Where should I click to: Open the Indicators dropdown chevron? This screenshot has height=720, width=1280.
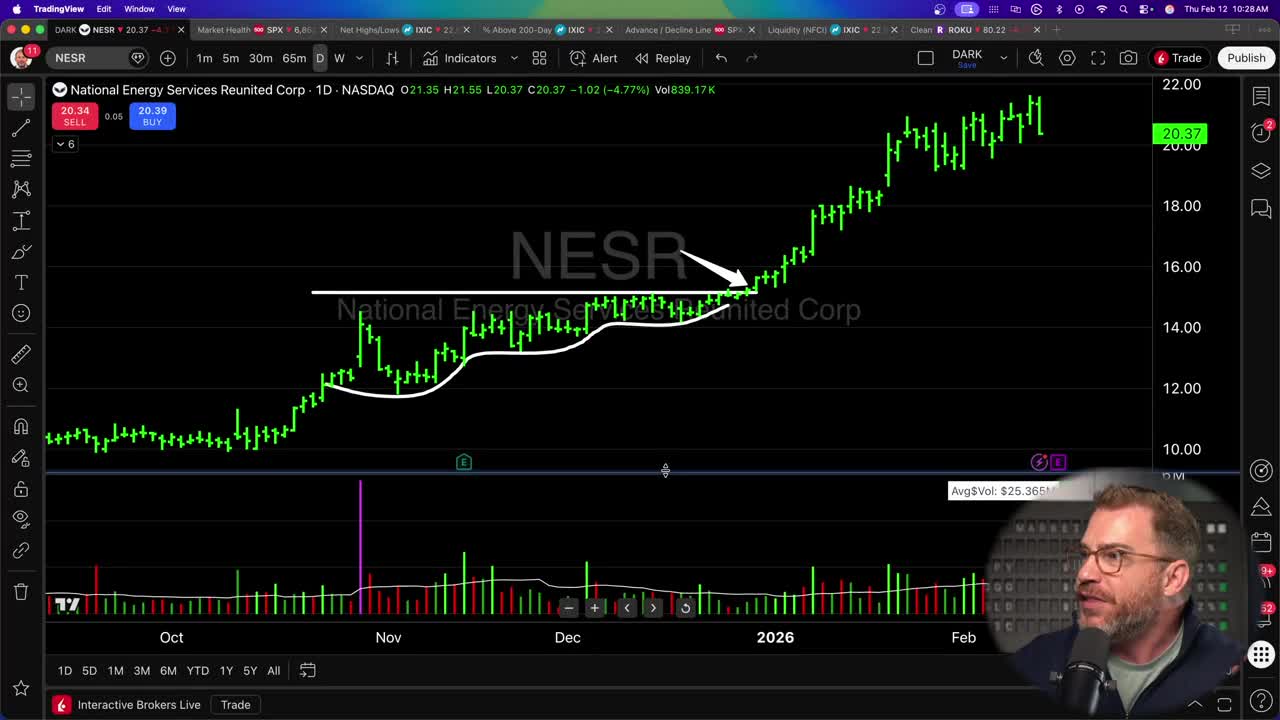click(513, 58)
